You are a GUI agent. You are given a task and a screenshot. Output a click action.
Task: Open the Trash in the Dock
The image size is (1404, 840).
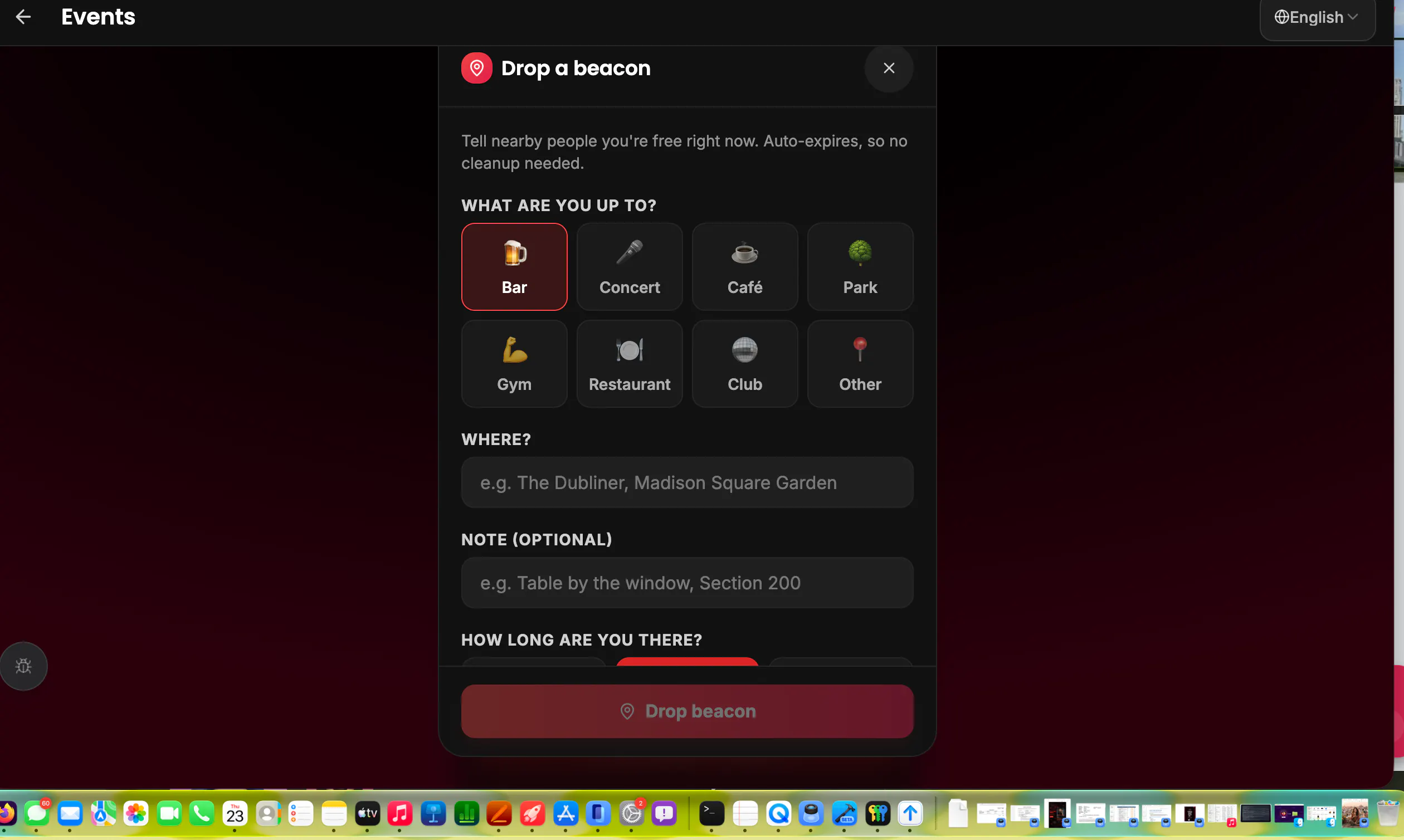[x=1388, y=814]
